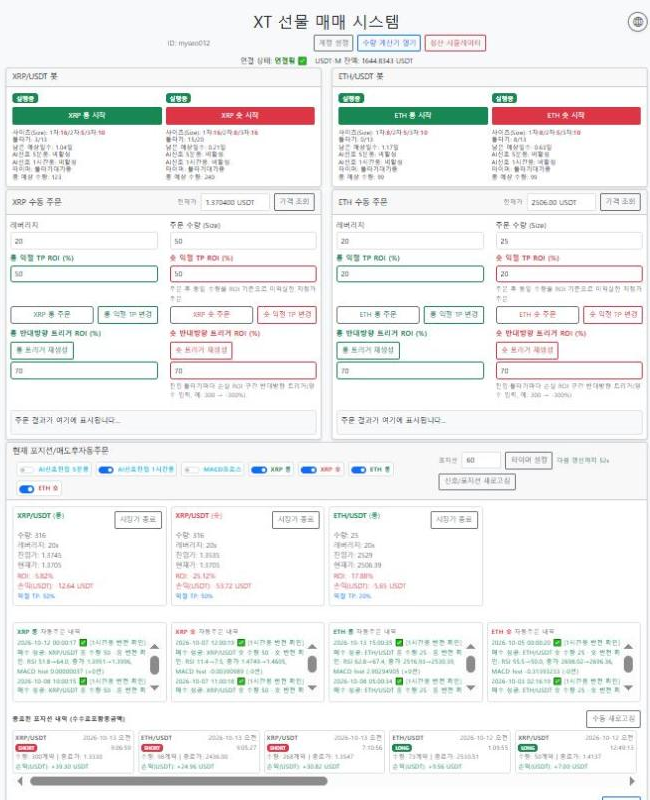Viewport: 650px width, 800px height.
Task: Click XRP 숏 익절 TP 변경
Action: pyautogui.click(x=287, y=315)
